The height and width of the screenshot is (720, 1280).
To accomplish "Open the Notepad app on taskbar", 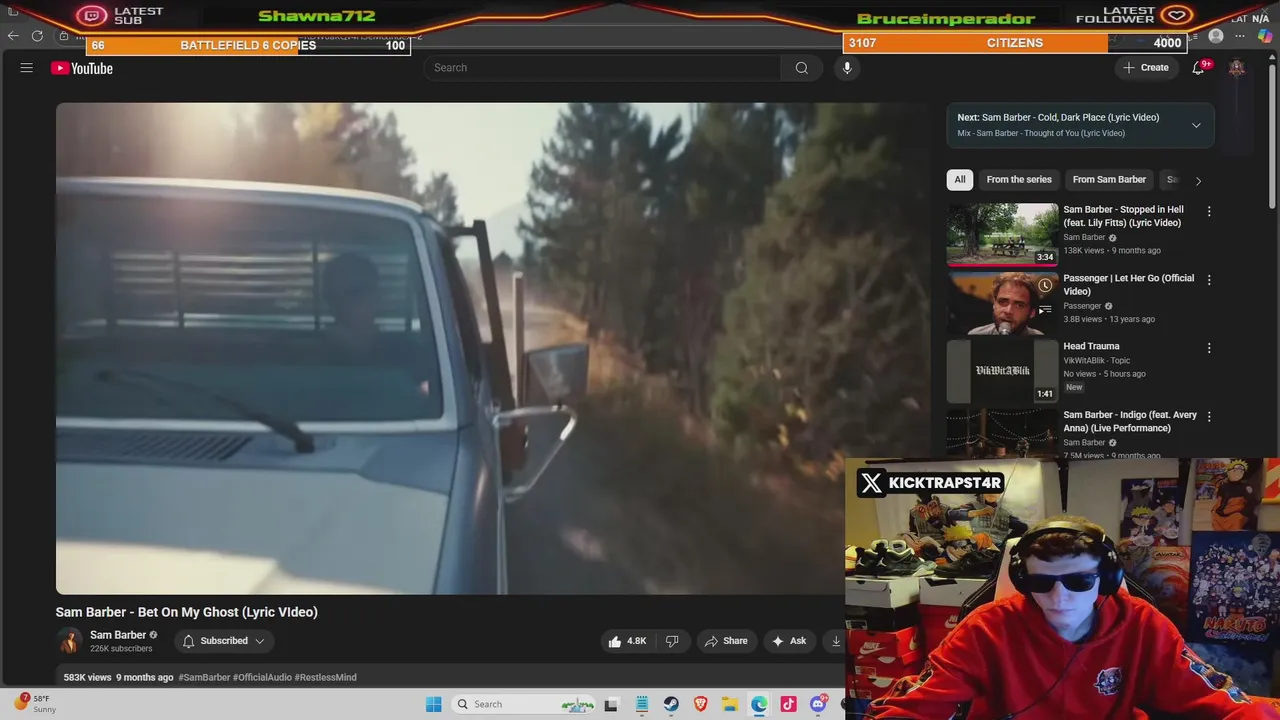I will point(641,704).
